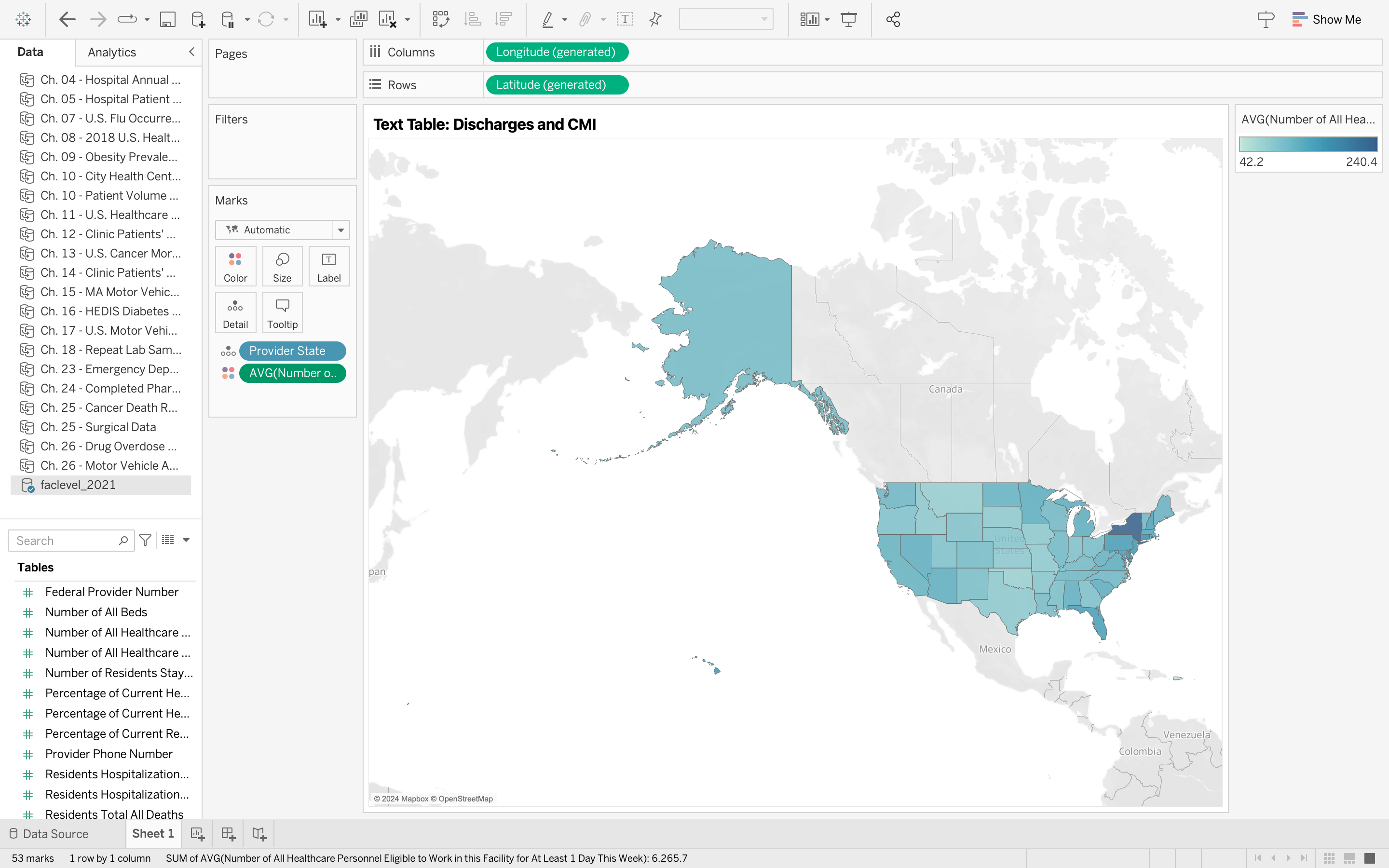Click the Share icon in toolbar

coord(893,19)
